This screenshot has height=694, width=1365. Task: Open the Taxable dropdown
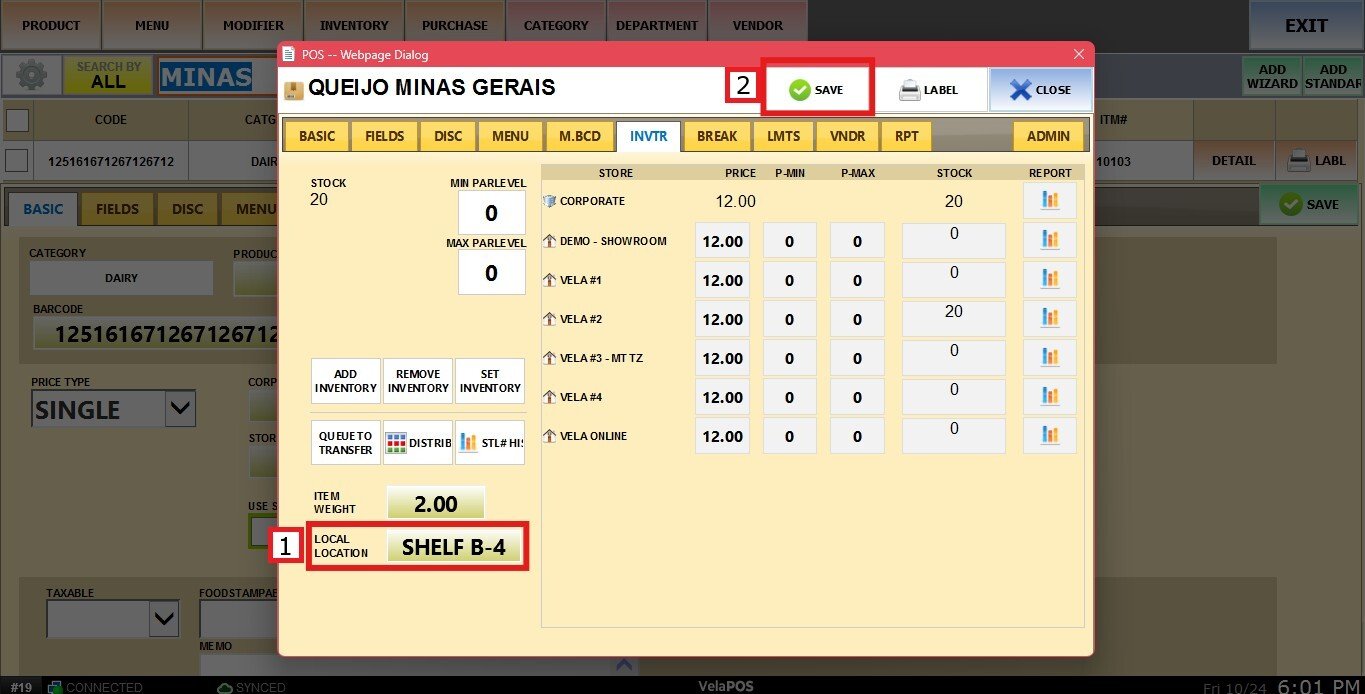163,620
